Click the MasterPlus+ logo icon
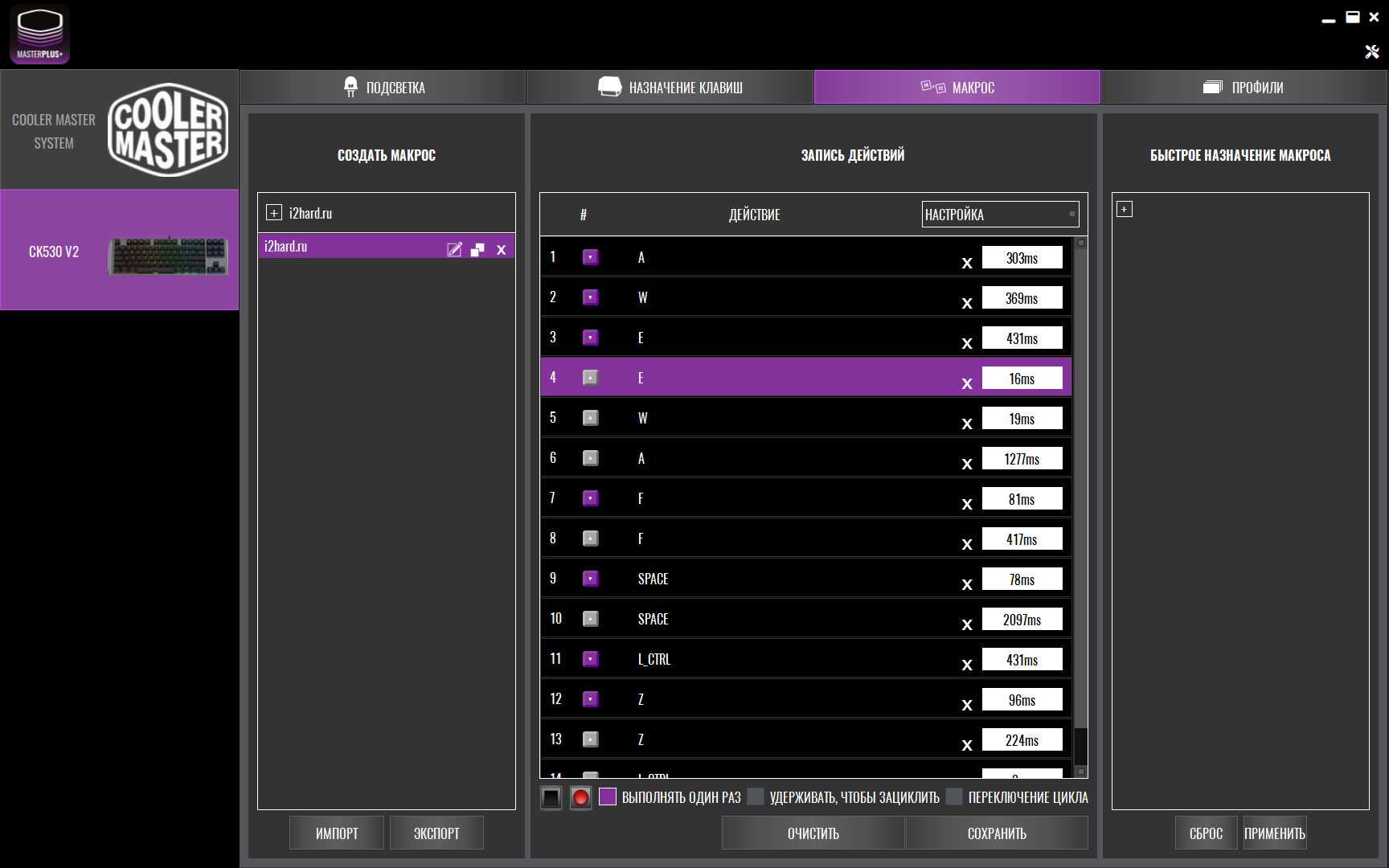 tap(39, 35)
